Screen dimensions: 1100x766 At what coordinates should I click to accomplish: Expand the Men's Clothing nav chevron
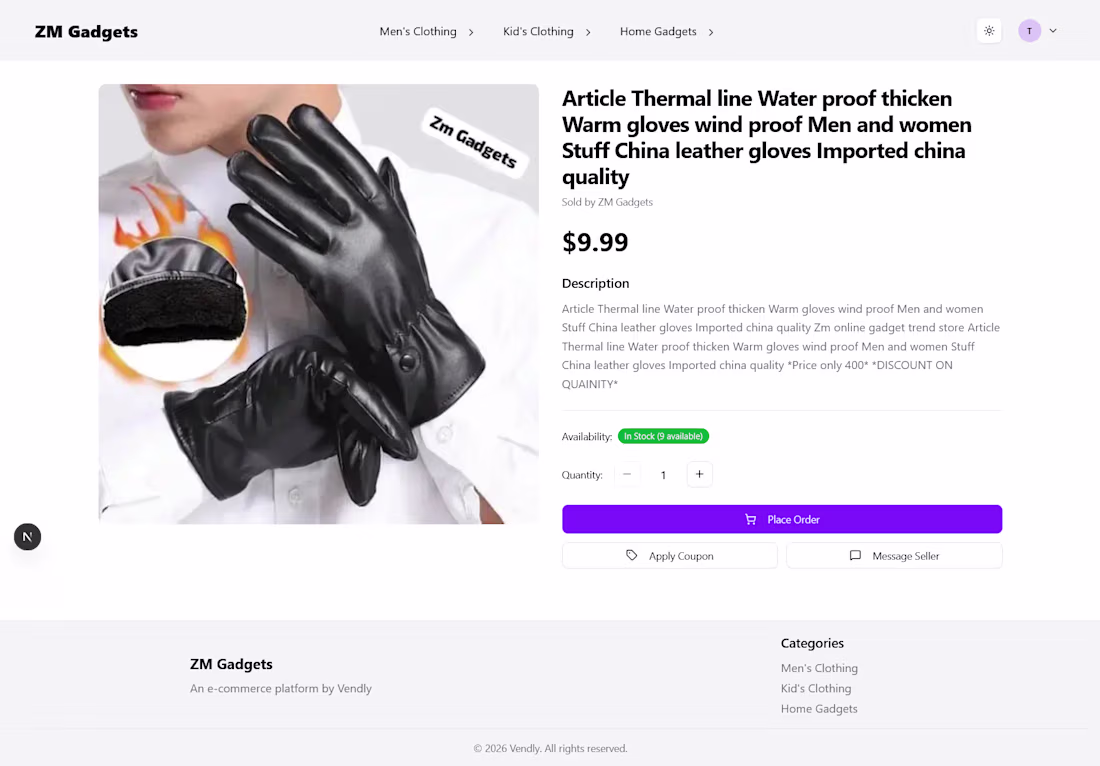pos(471,32)
